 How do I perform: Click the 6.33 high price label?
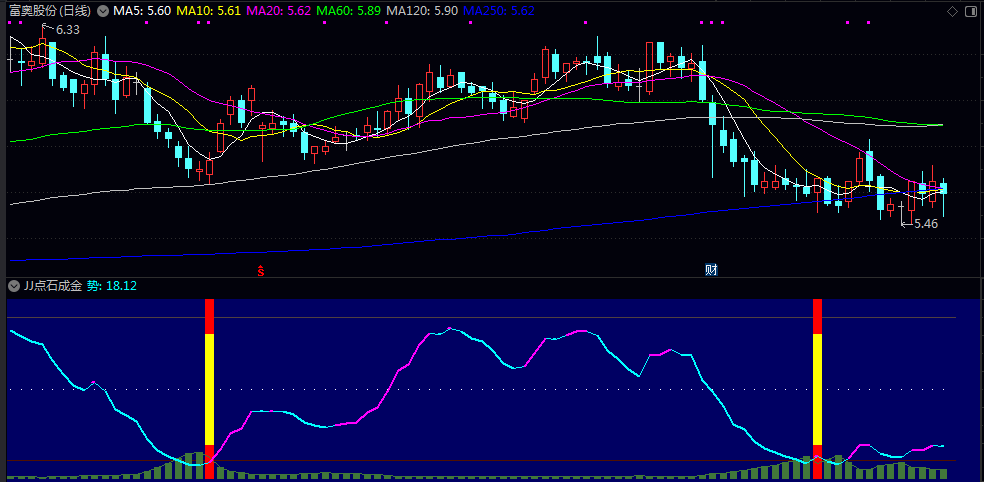(x=68, y=29)
